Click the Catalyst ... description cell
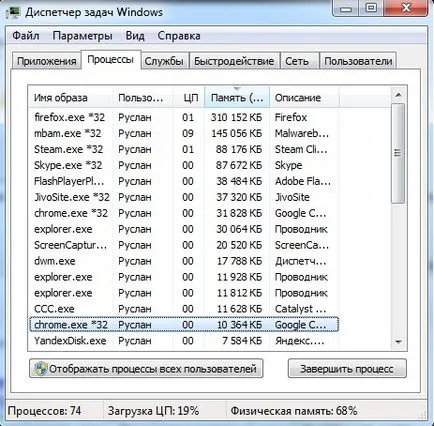The image size is (434, 426). point(300,309)
